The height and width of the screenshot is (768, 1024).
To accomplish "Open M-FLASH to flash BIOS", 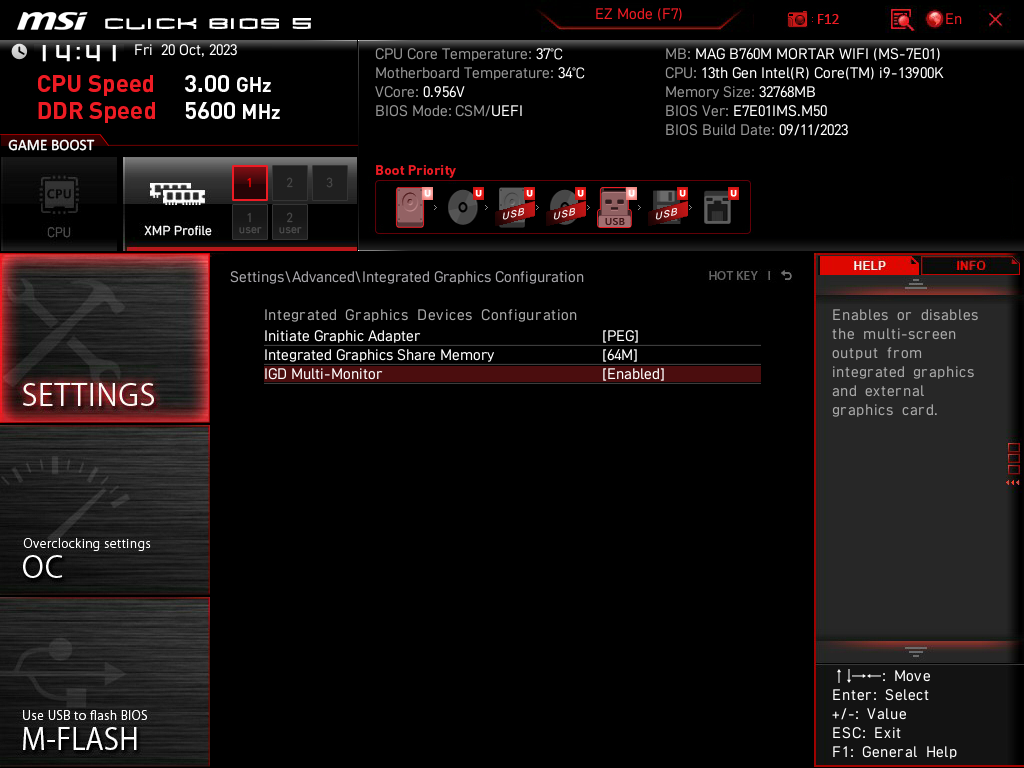I will point(104,682).
